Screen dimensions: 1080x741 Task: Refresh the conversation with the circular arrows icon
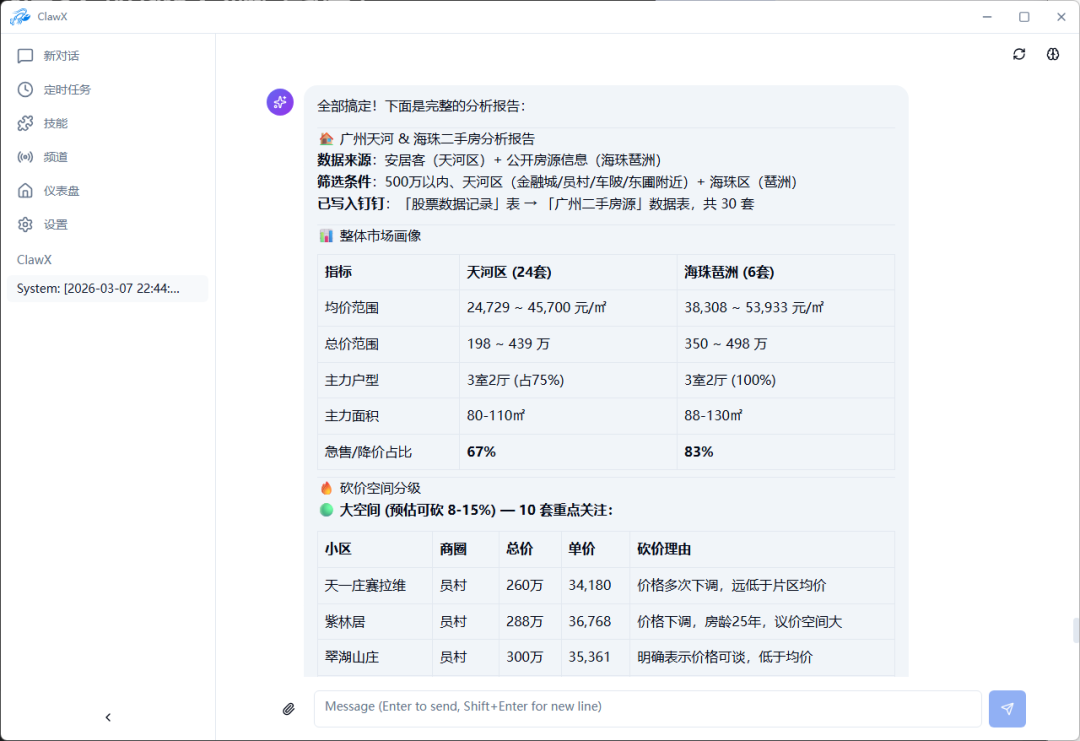tap(1018, 54)
